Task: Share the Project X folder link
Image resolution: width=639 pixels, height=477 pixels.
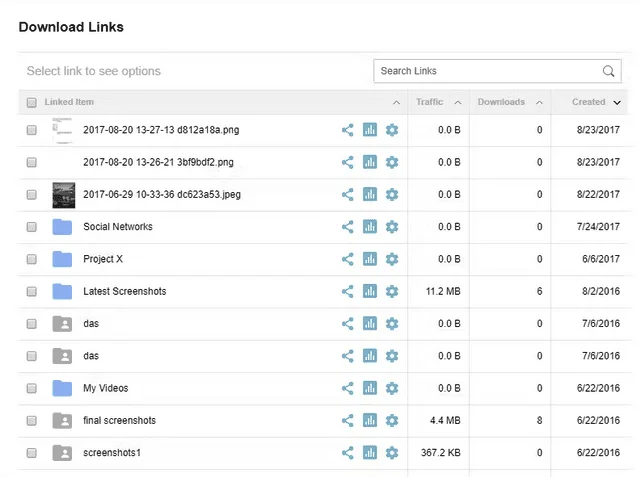Action: pyautogui.click(x=348, y=259)
